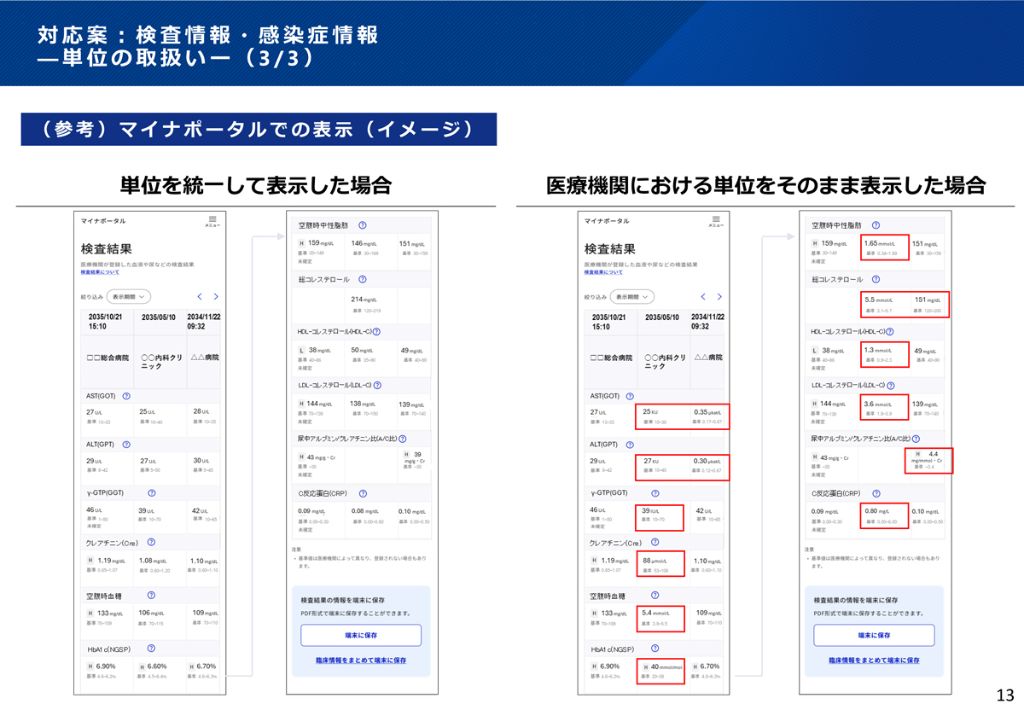Click 端末に保存 button in unified-units mockup
This screenshot has height=709, width=1024.
click(360, 635)
